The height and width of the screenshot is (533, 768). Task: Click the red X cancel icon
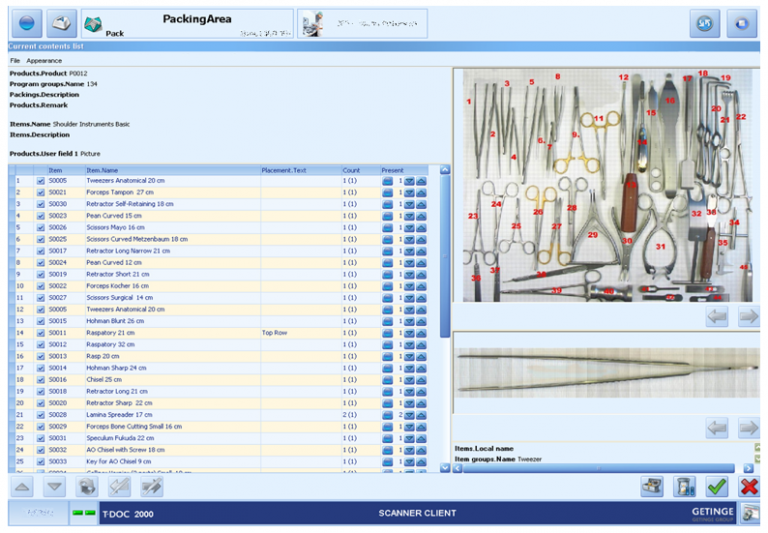tap(748, 486)
